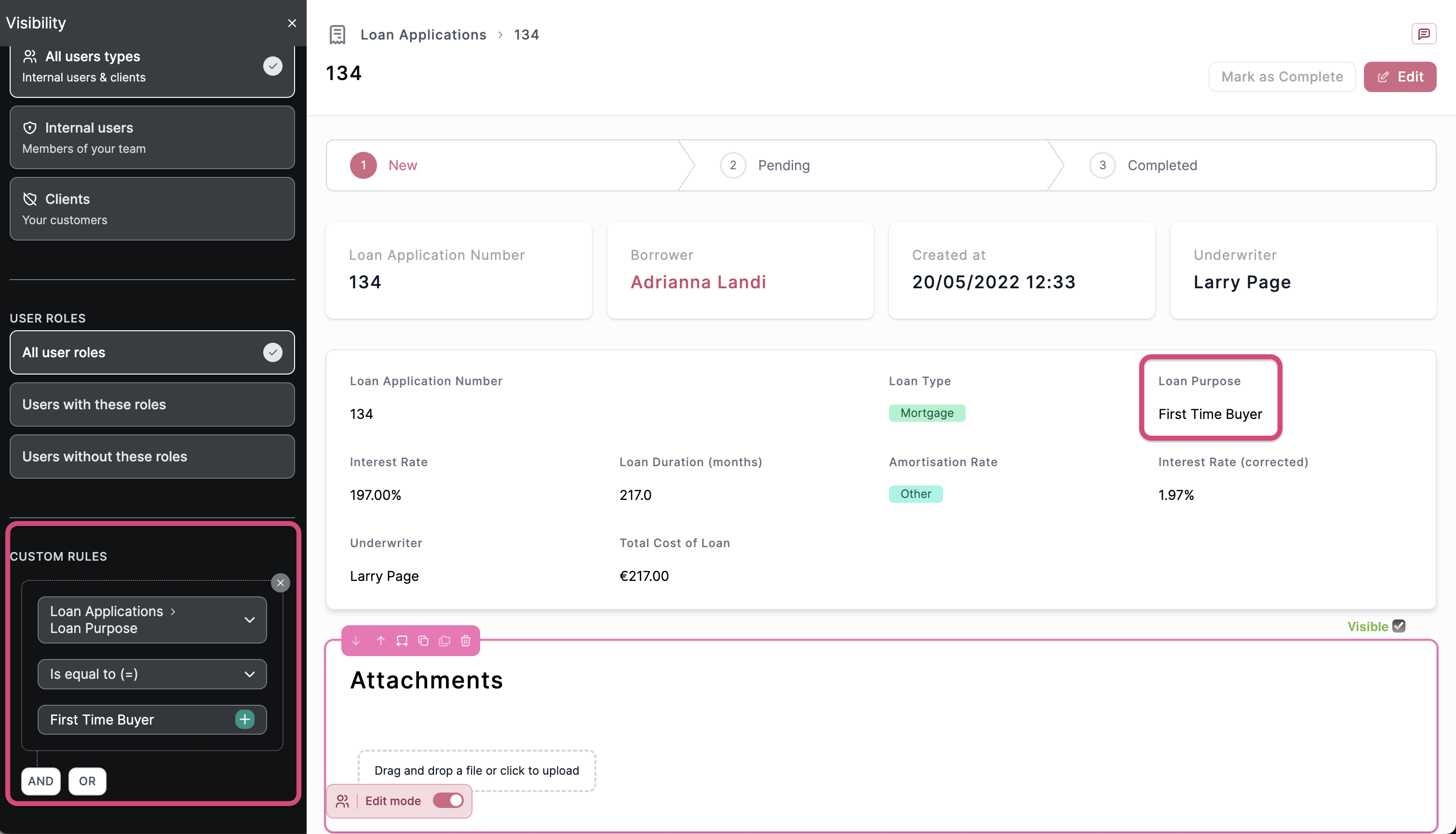Switch to the Completed stage step

1161,165
